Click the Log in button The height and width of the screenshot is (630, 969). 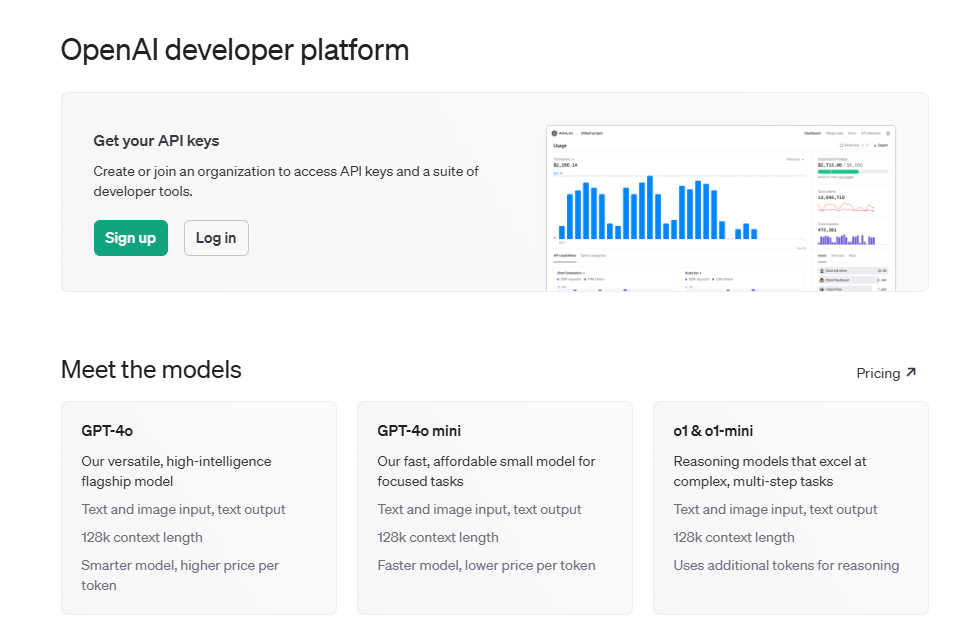coord(216,238)
